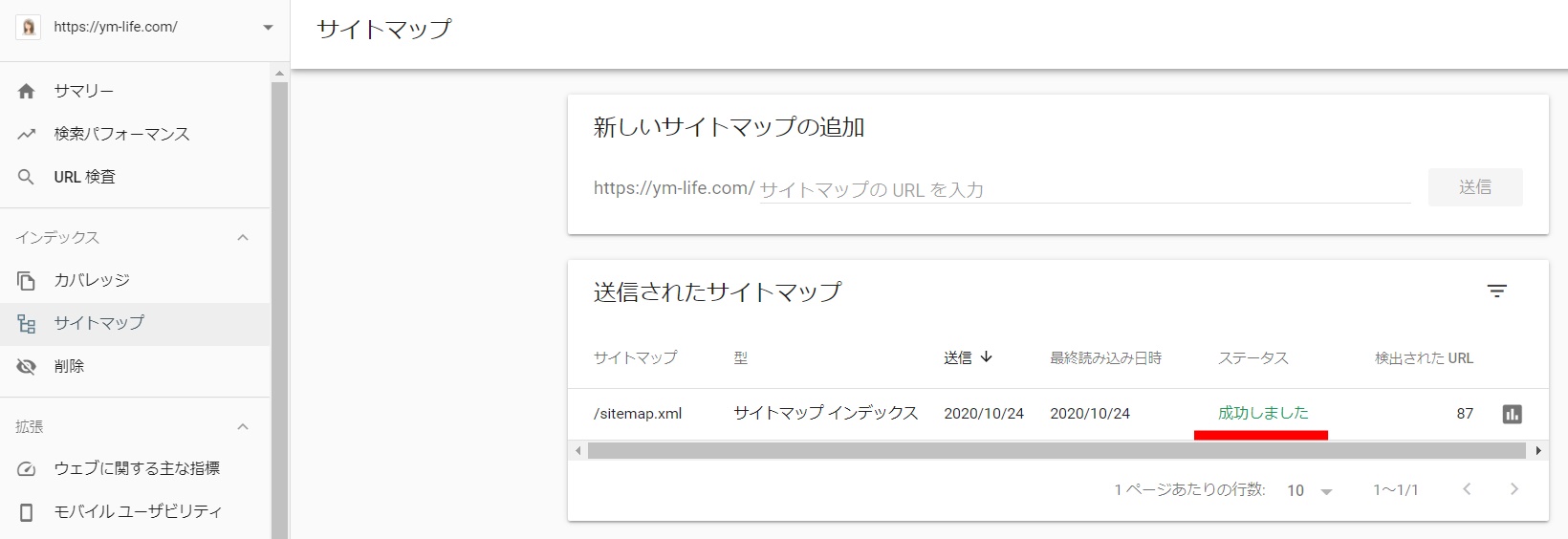Open ウェブに関する主な指標 in the sidebar
1568x539 pixels.
coord(135,468)
